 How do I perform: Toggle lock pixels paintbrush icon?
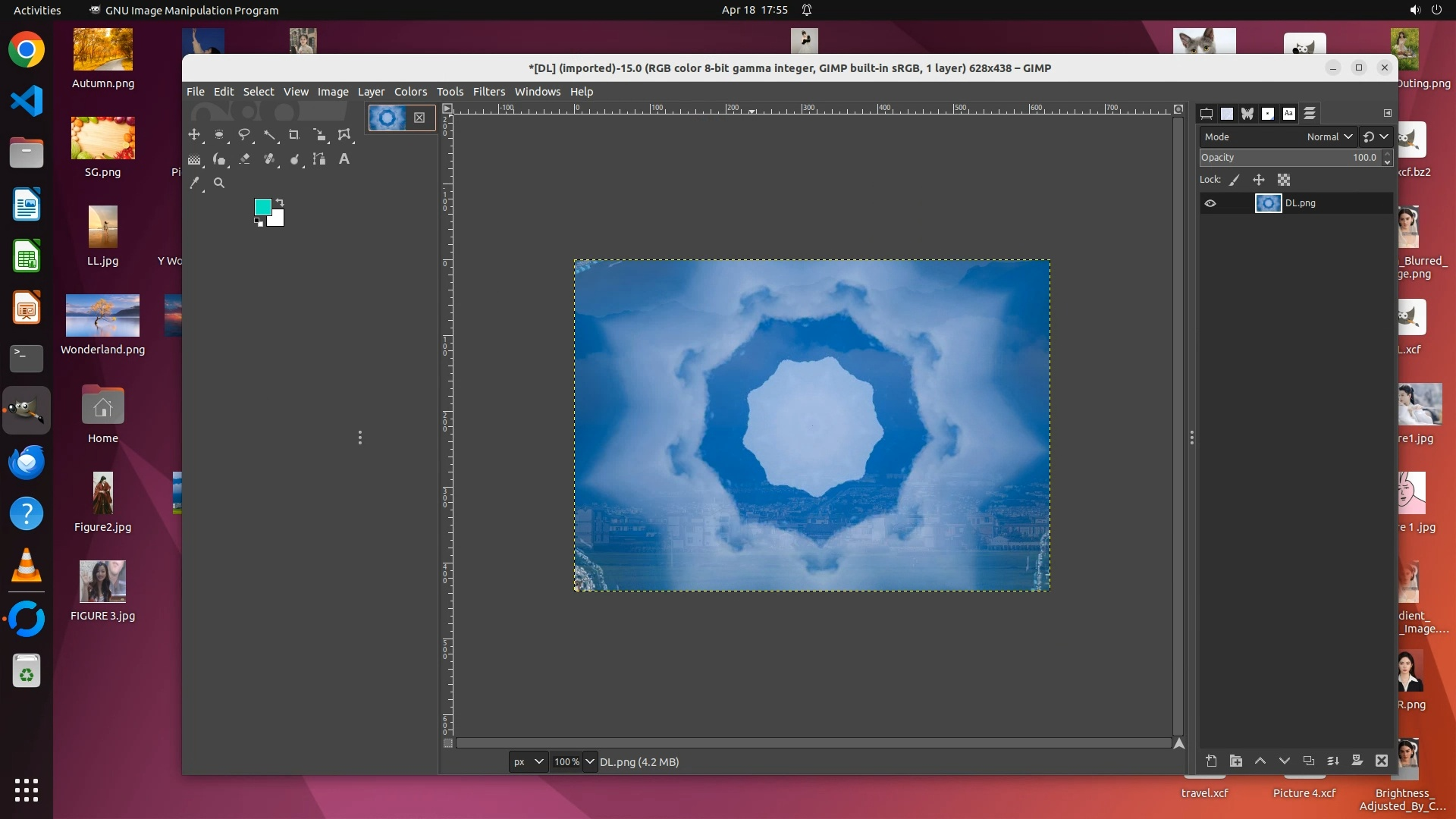(1235, 180)
